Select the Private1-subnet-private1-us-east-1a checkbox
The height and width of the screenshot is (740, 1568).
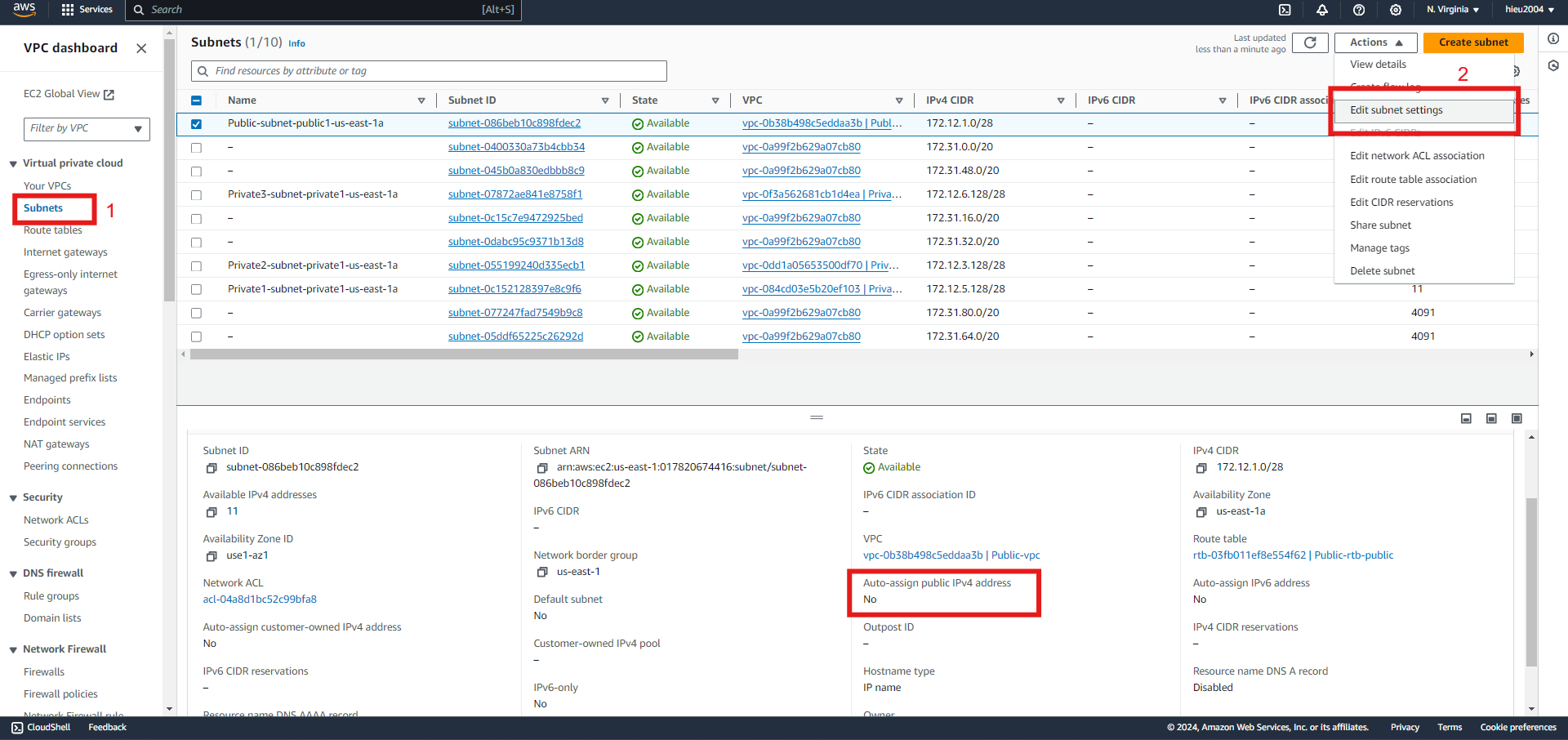(x=196, y=290)
